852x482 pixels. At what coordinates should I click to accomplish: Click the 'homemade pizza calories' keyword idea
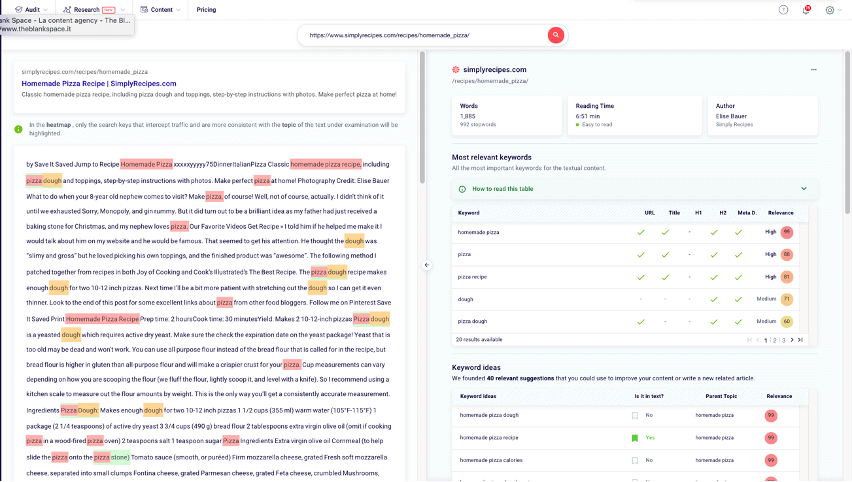491,460
